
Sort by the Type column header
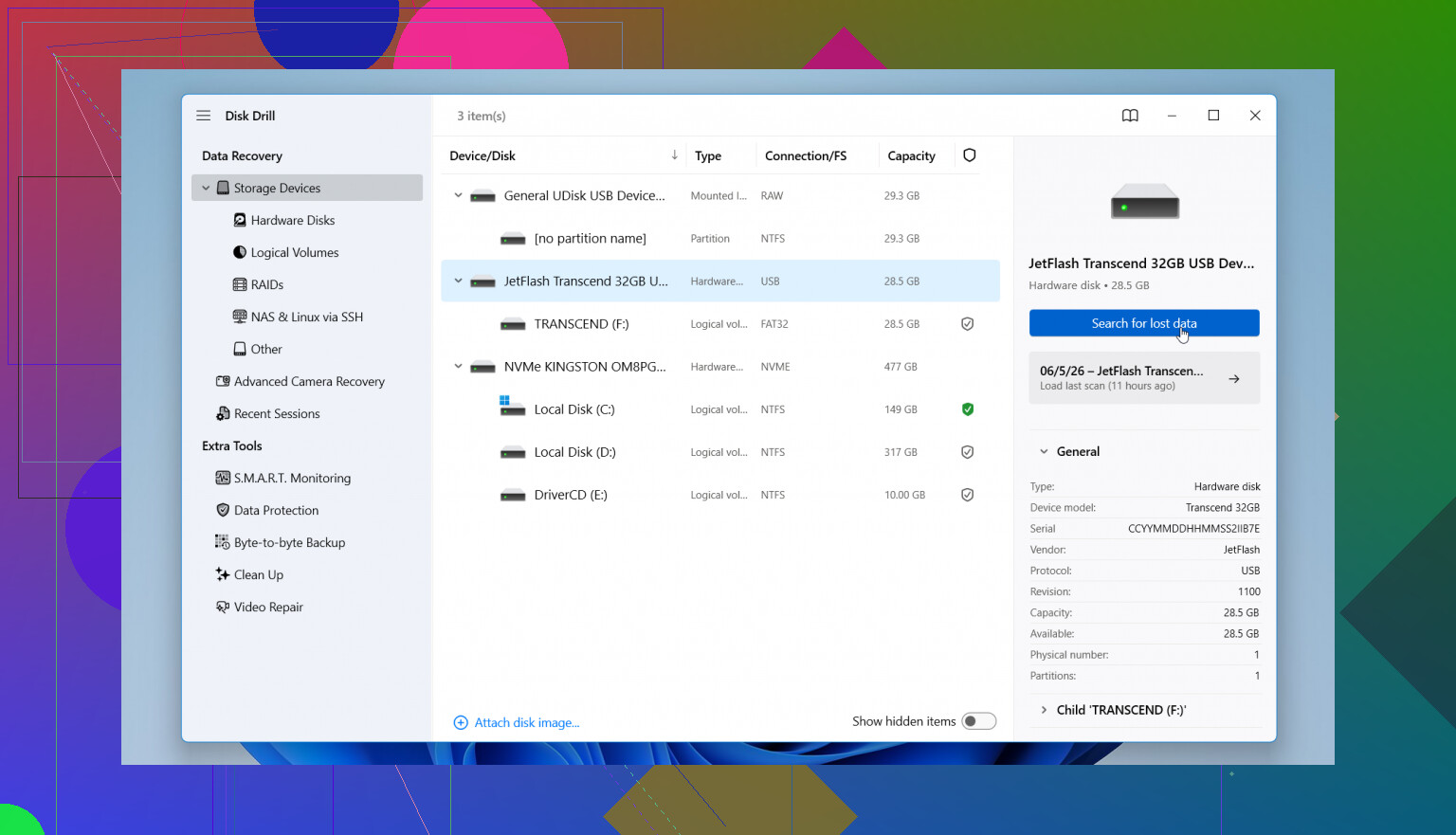tap(708, 155)
